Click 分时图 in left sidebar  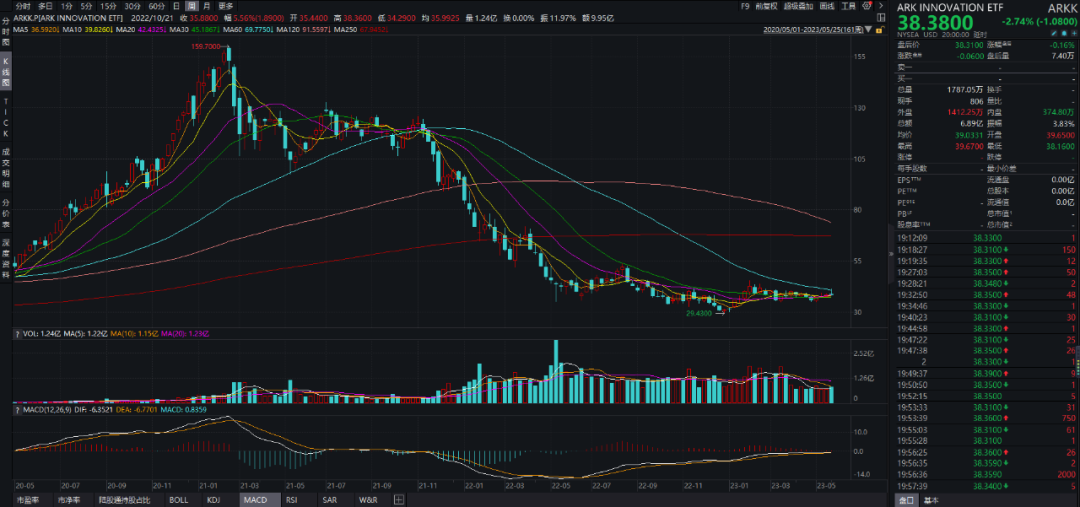point(6,31)
